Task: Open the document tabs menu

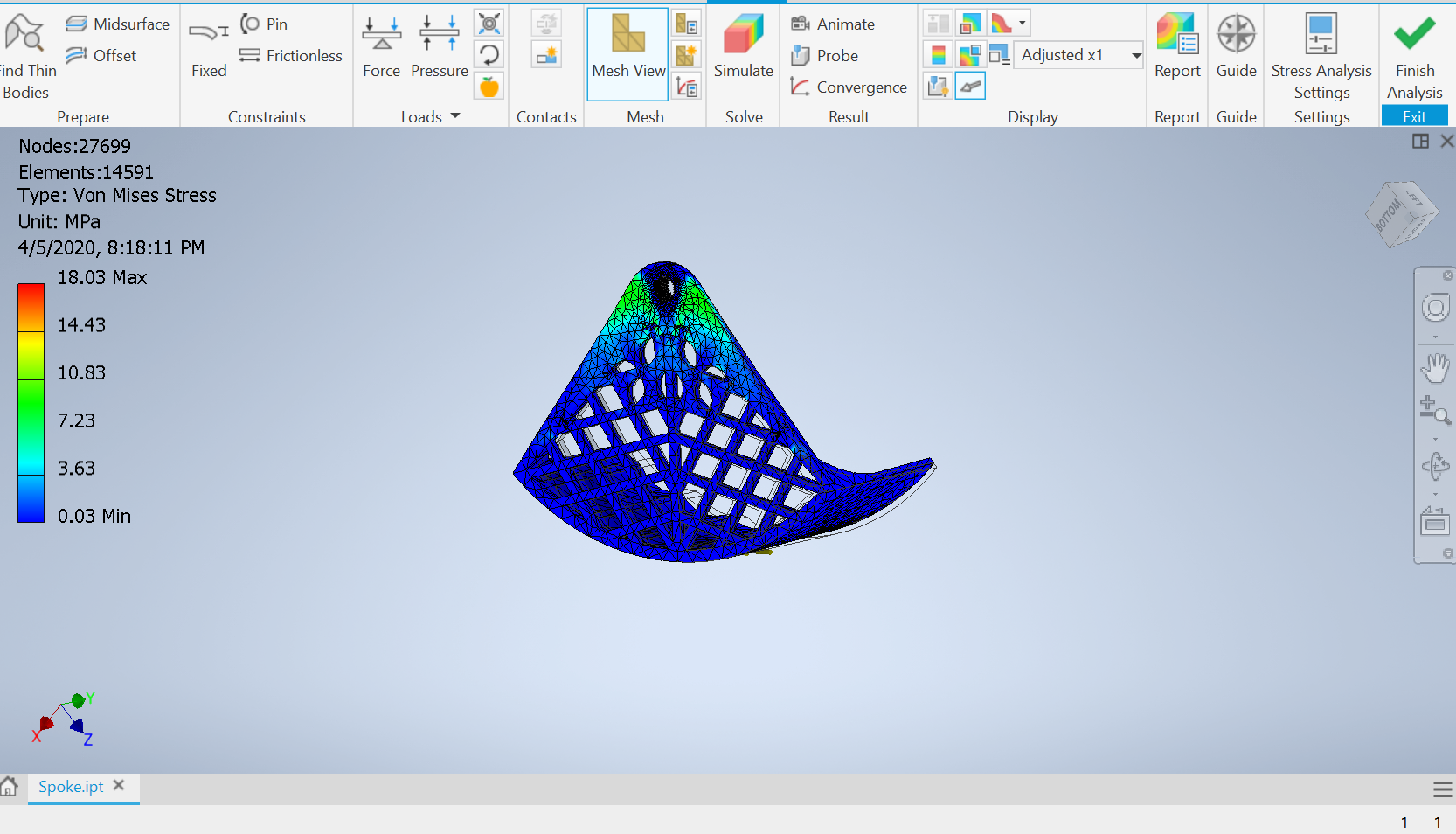Action: pyautogui.click(x=1442, y=790)
